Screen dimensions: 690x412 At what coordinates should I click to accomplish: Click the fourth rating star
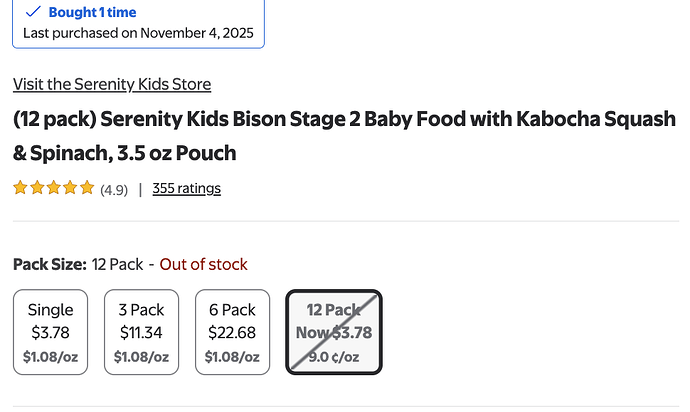[70, 188]
